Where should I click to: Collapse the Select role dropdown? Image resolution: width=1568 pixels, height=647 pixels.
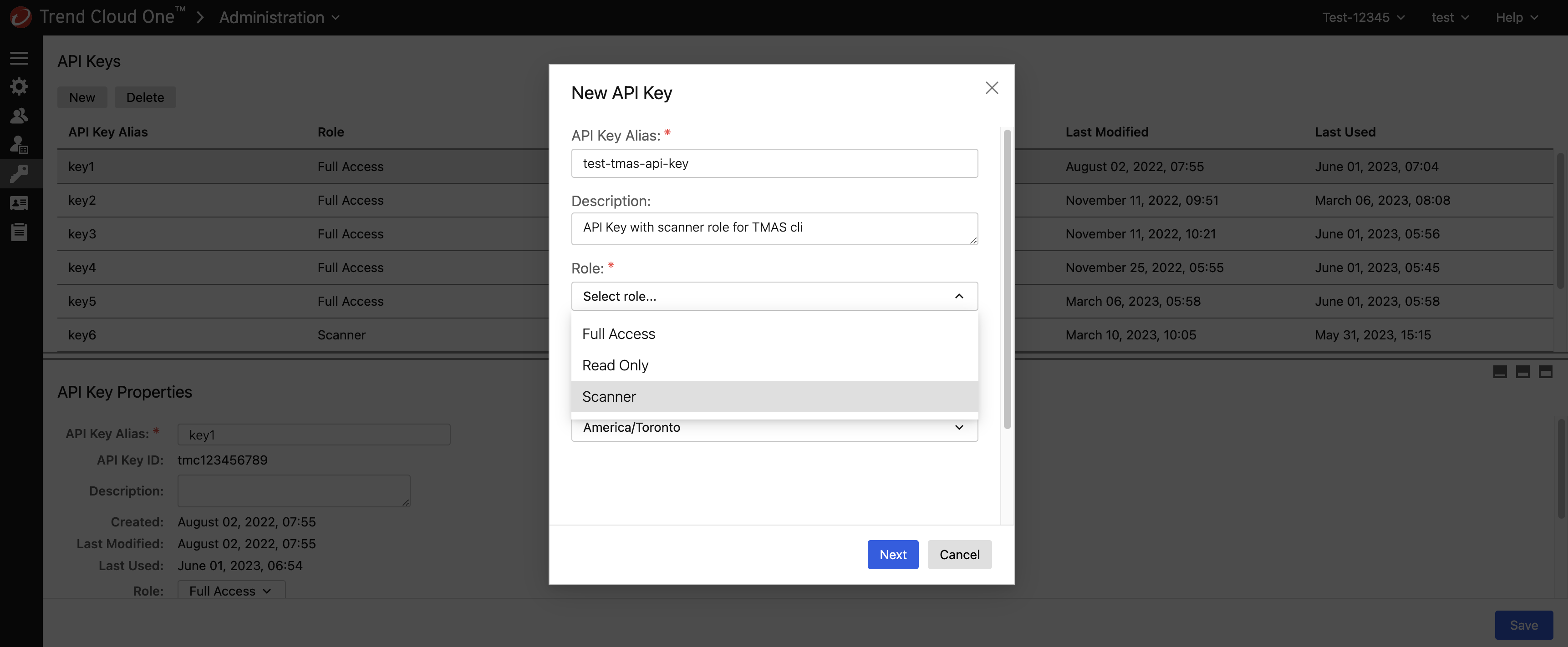click(x=774, y=296)
